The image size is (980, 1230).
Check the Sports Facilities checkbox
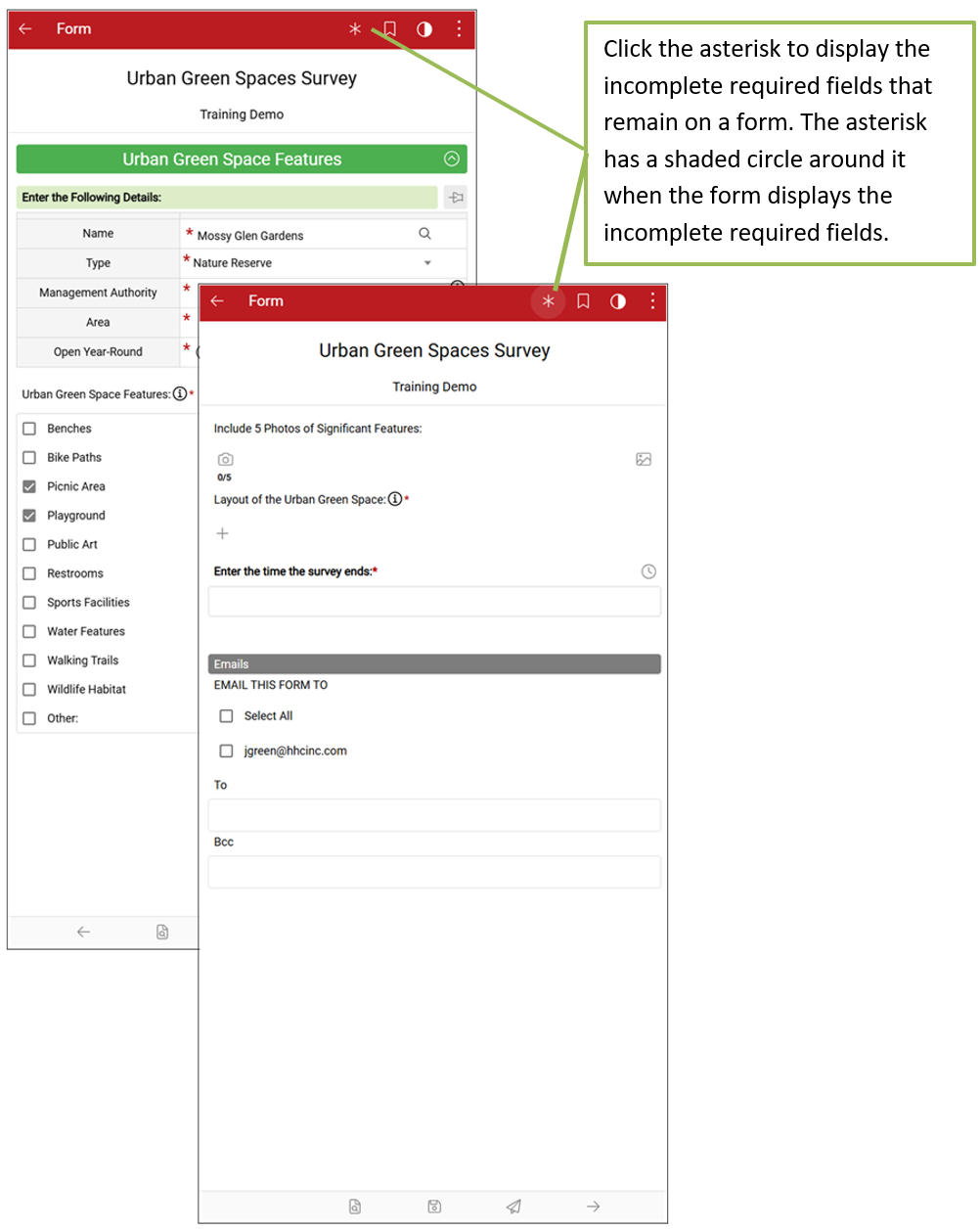(x=29, y=603)
